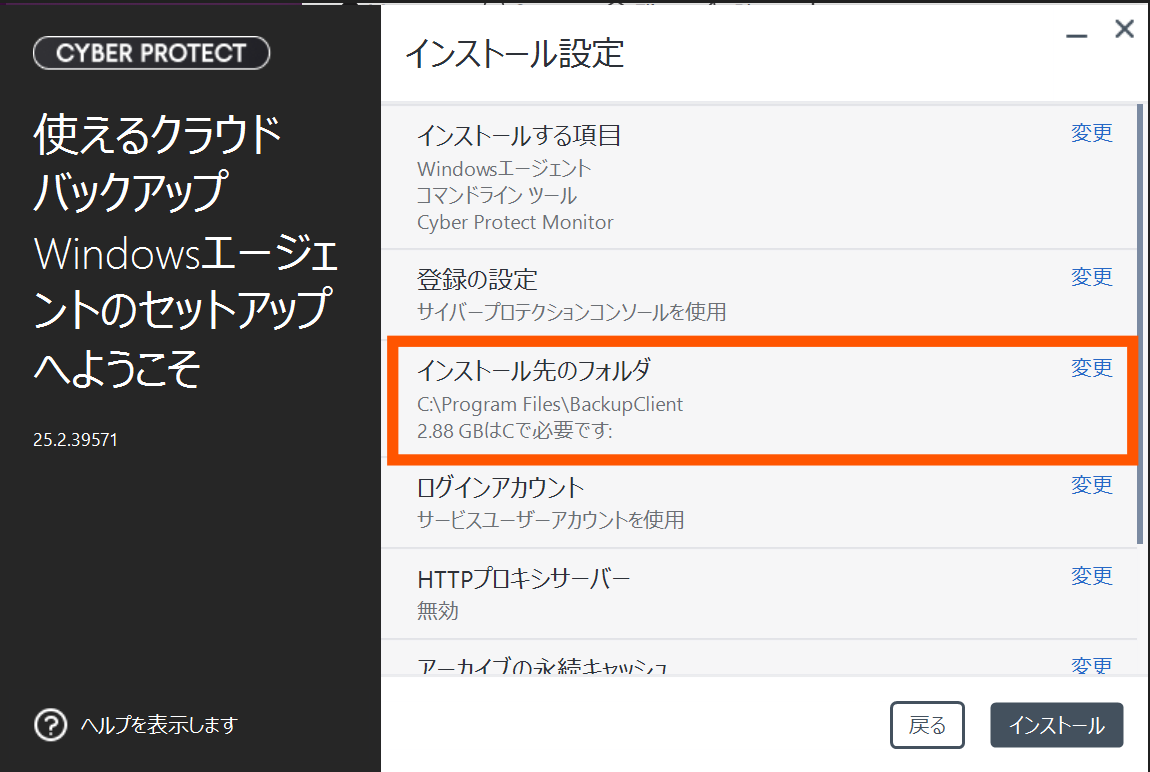
Task: Select path C:\Program Files\BackupClient
Action: pos(549,404)
